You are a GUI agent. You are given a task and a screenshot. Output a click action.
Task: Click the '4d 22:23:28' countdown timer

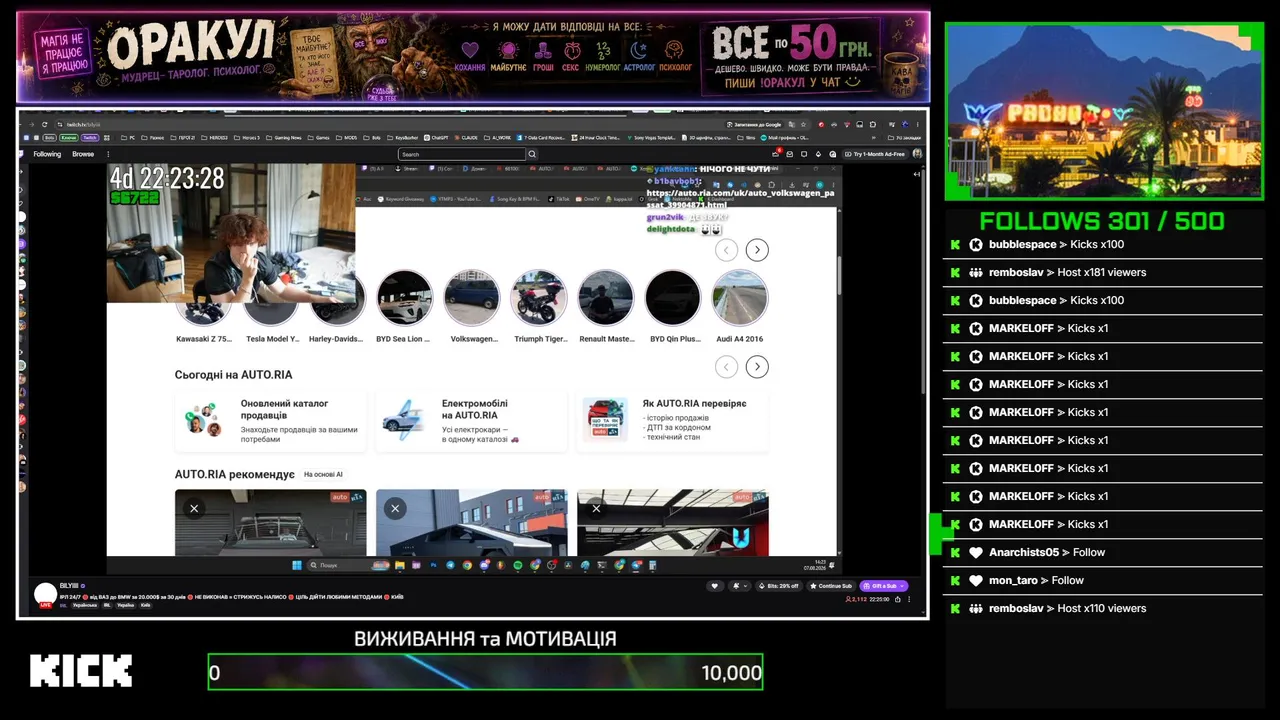coord(167,178)
